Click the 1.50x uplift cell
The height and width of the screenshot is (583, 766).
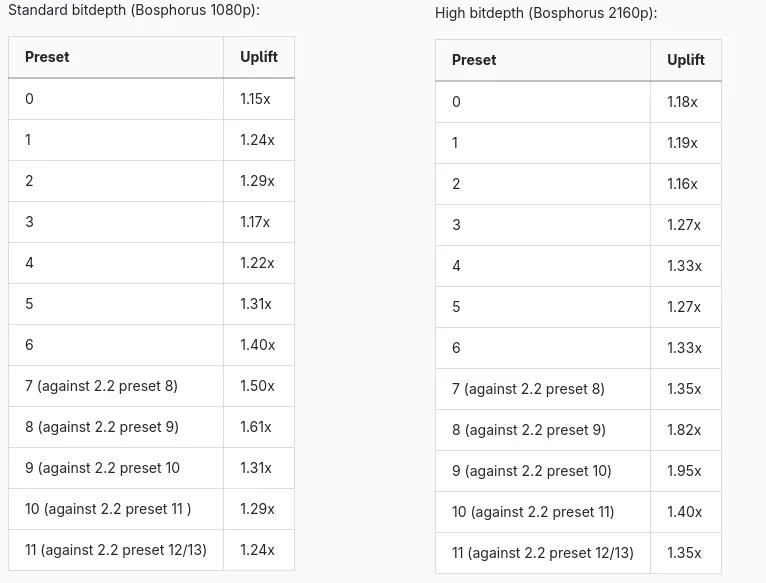(x=257, y=386)
